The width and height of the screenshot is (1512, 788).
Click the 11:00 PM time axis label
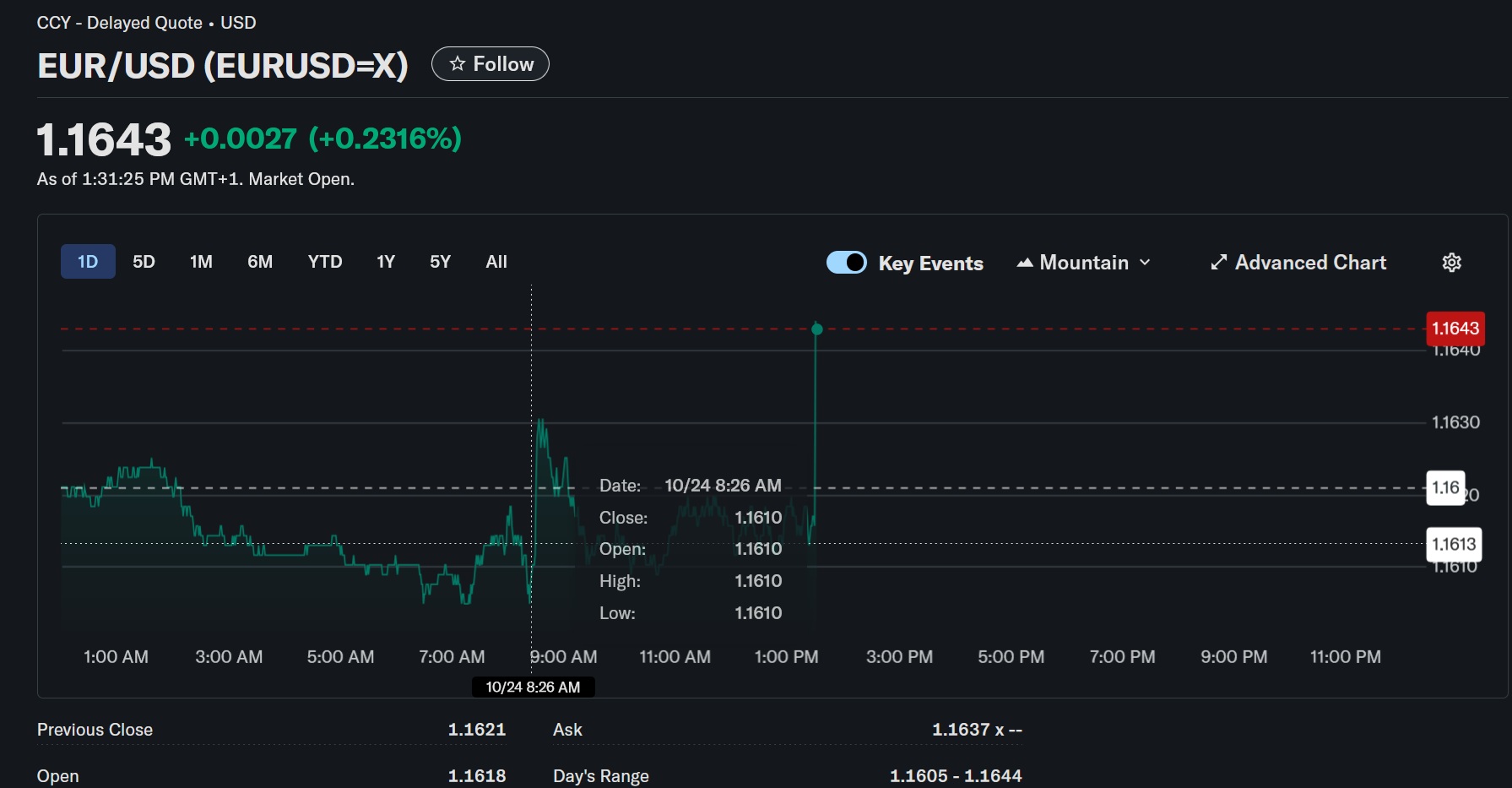[1345, 657]
